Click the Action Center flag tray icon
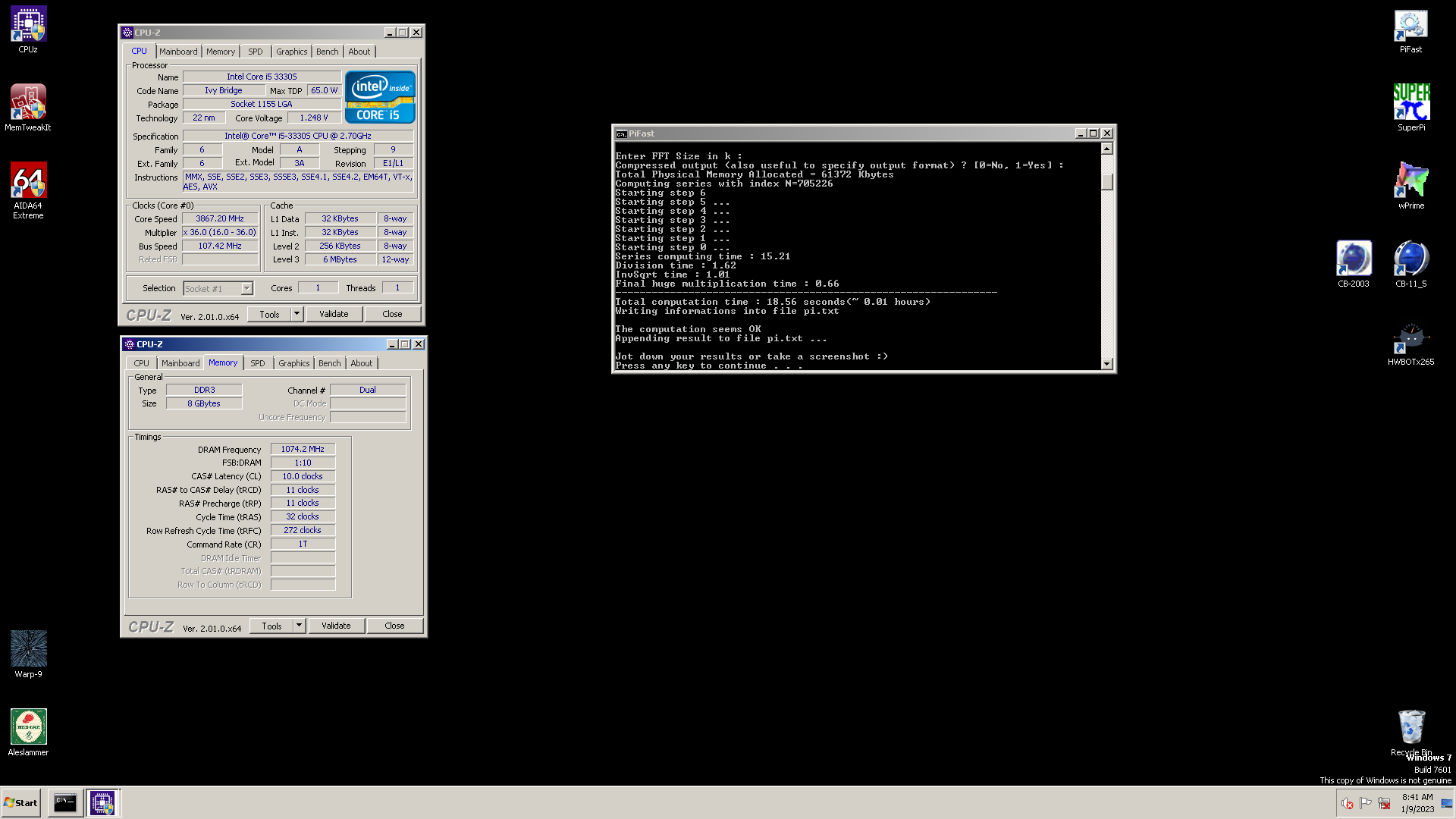Image resolution: width=1456 pixels, height=819 pixels. click(x=1366, y=803)
